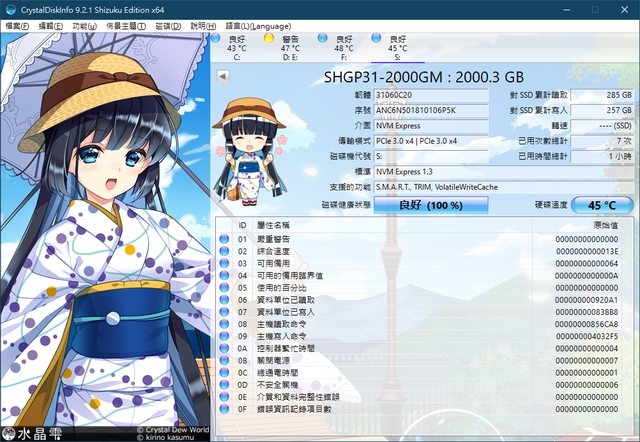Select the F: drive status icon
Screen dimensions: 640x442
[324, 39]
